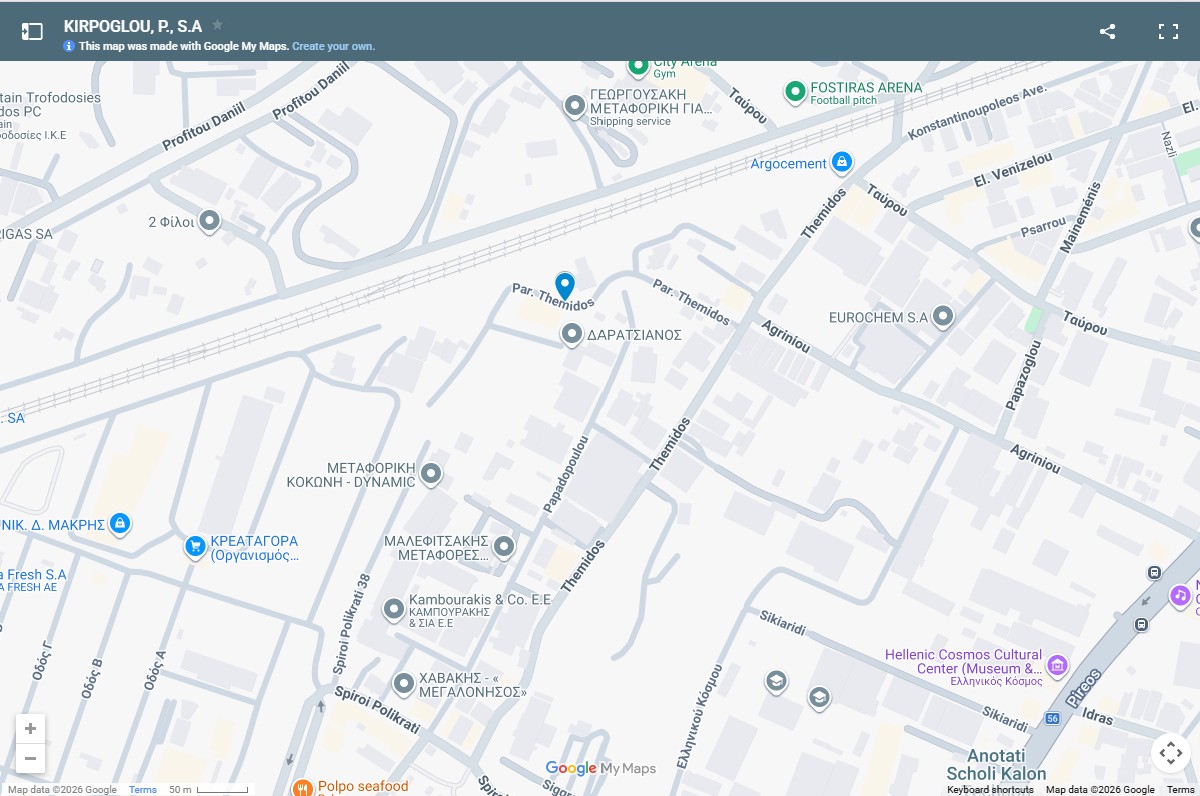
Task: Click the Google My Maps logo
Action: 601,768
